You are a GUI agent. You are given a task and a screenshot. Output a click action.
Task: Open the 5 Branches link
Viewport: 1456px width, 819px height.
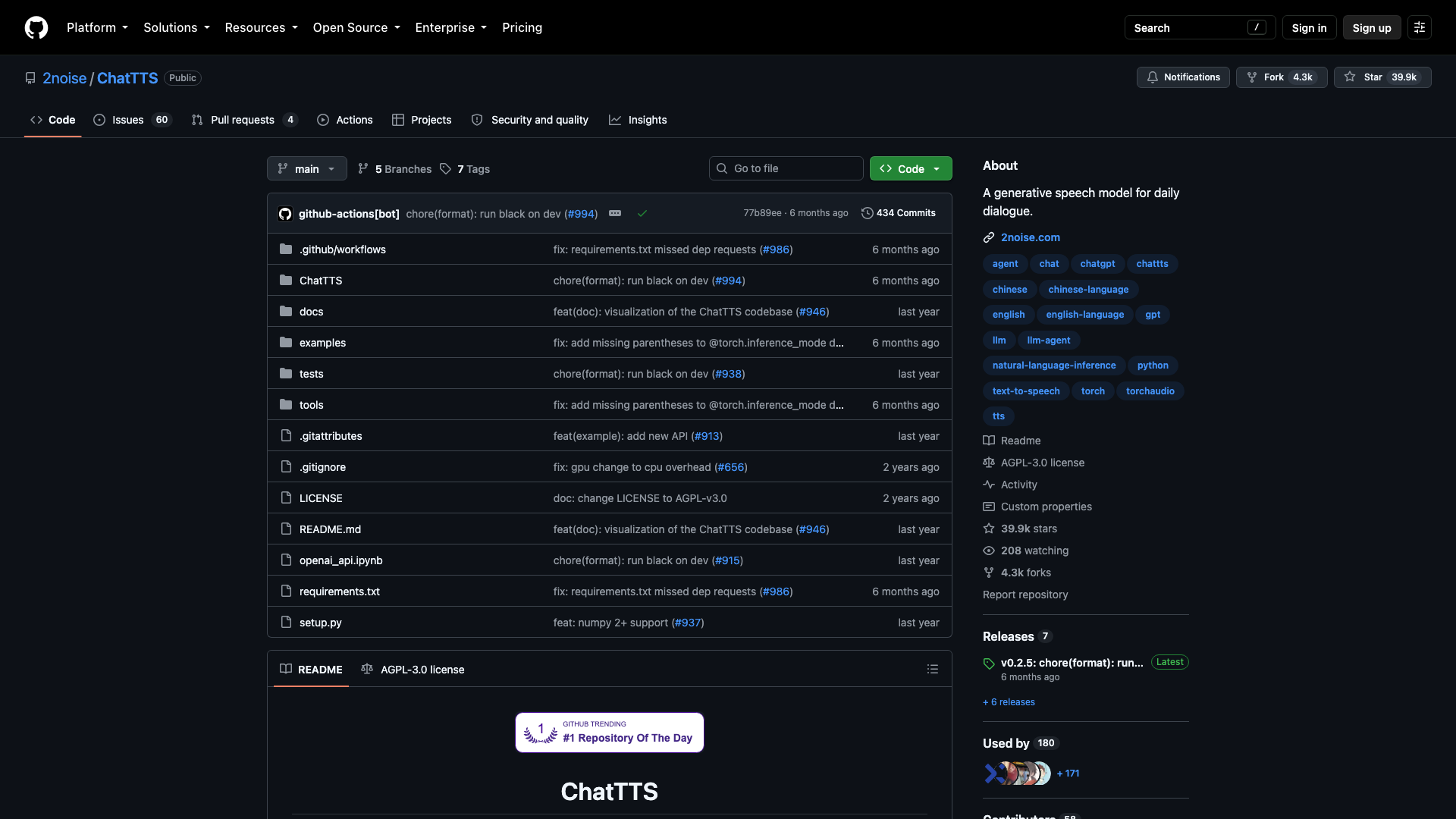click(x=394, y=168)
